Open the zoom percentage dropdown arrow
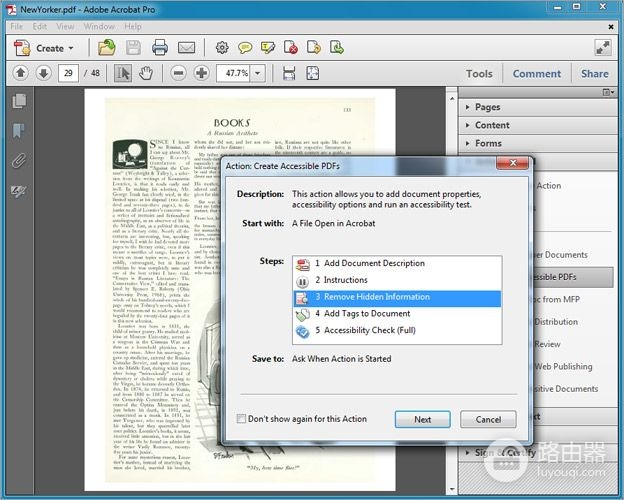 pyautogui.click(x=258, y=73)
